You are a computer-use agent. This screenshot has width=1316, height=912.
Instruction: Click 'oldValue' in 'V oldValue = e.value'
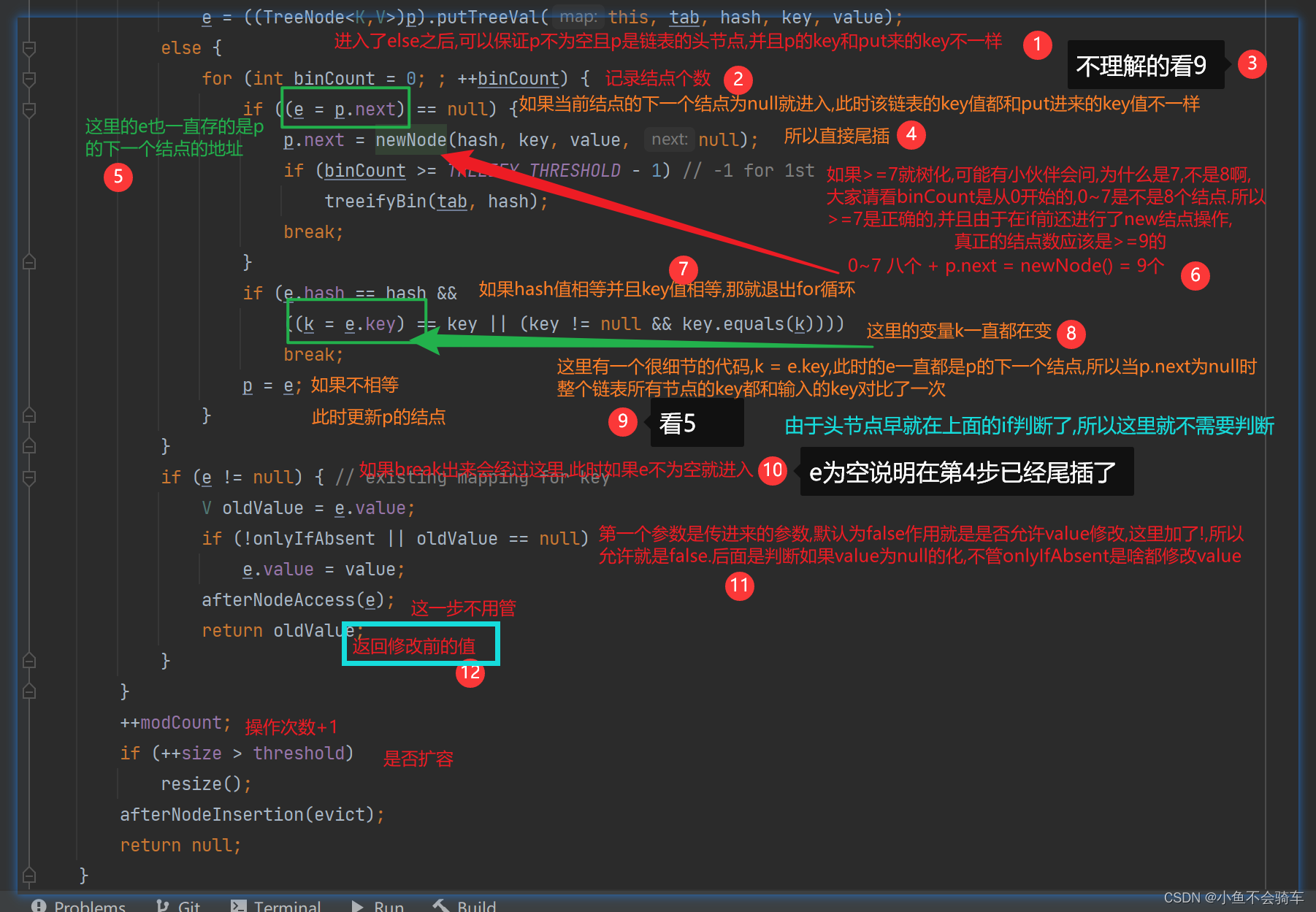263,508
